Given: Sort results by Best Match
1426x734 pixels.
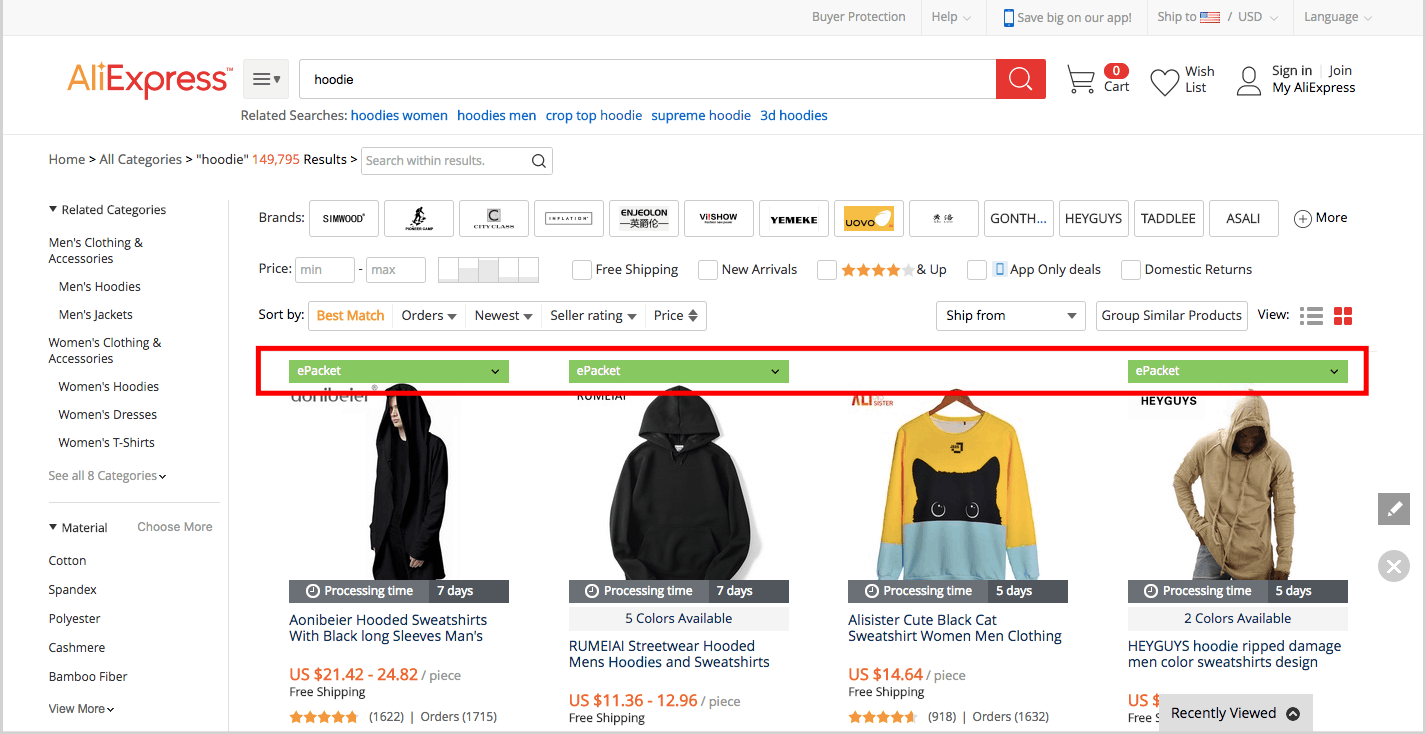Looking at the screenshot, I should click(x=350, y=316).
